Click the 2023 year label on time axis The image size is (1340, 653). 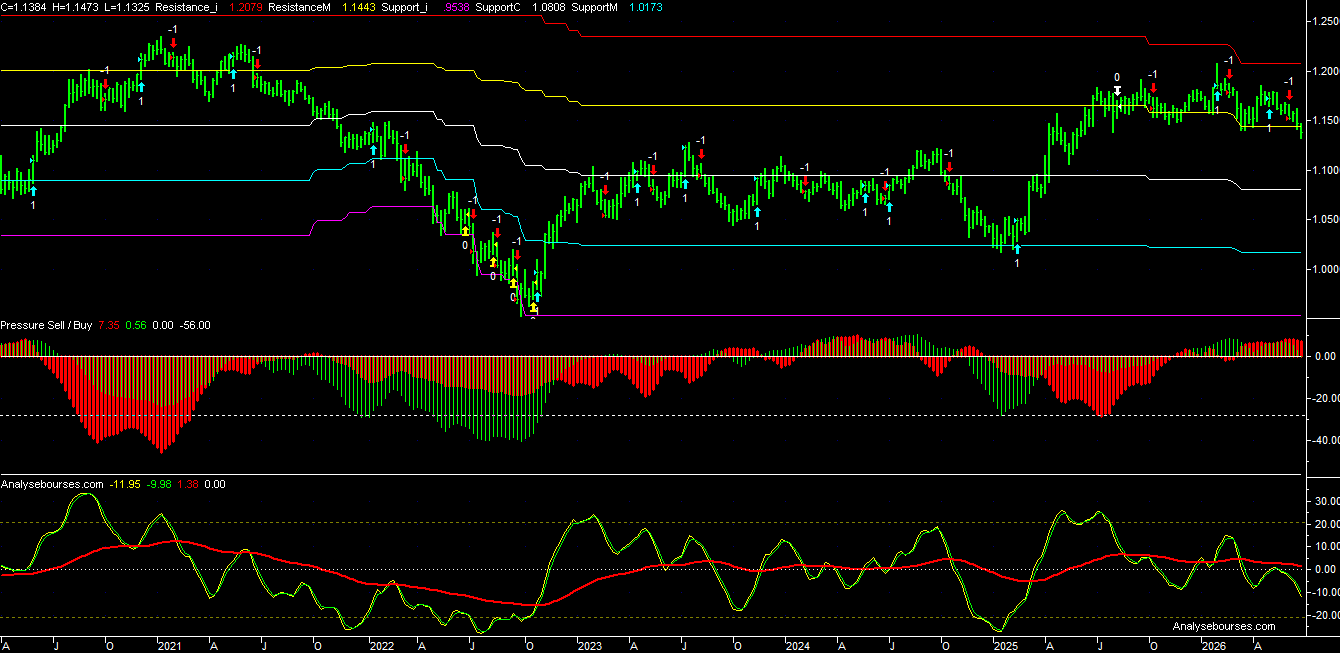590,646
